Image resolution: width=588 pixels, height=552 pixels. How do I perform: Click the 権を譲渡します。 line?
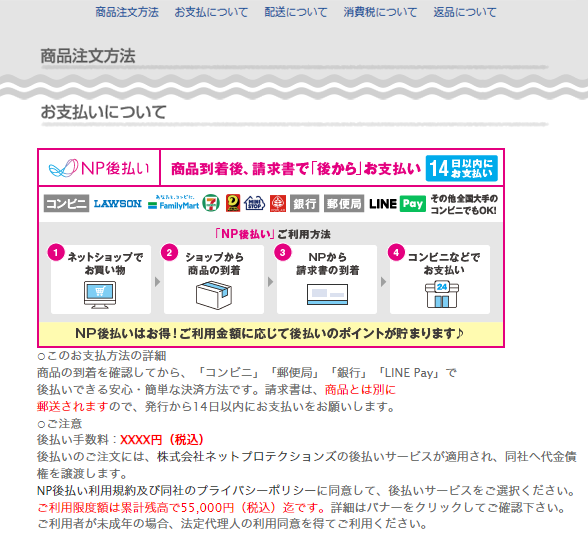tap(82, 474)
